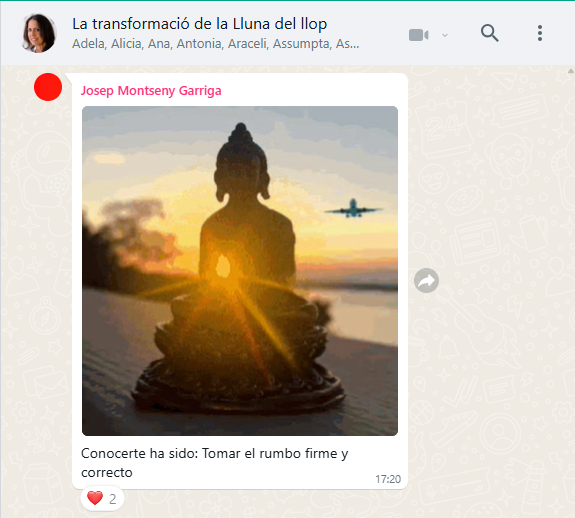Open the group profile photo
Image resolution: width=575 pixels, height=518 pixels.
(39, 33)
